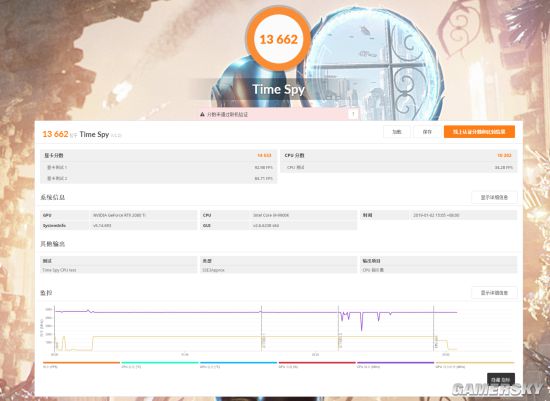Open the exclamation info box beside validation warning
Image resolution: width=550 pixels, height=401 pixels.
click(x=353, y=114)
